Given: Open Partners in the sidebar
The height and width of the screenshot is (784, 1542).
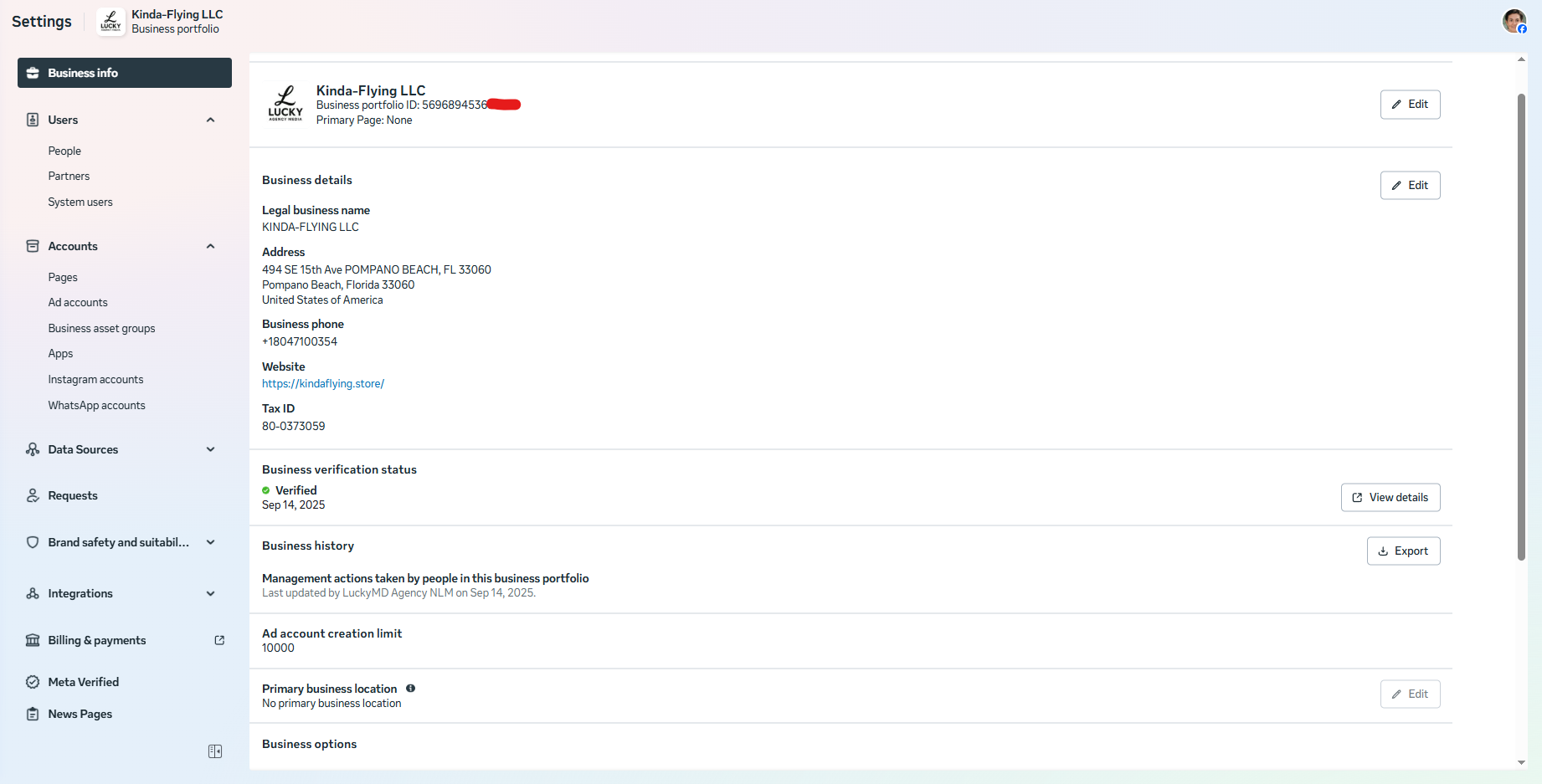Looking at the screenshot, I should 69,176.
